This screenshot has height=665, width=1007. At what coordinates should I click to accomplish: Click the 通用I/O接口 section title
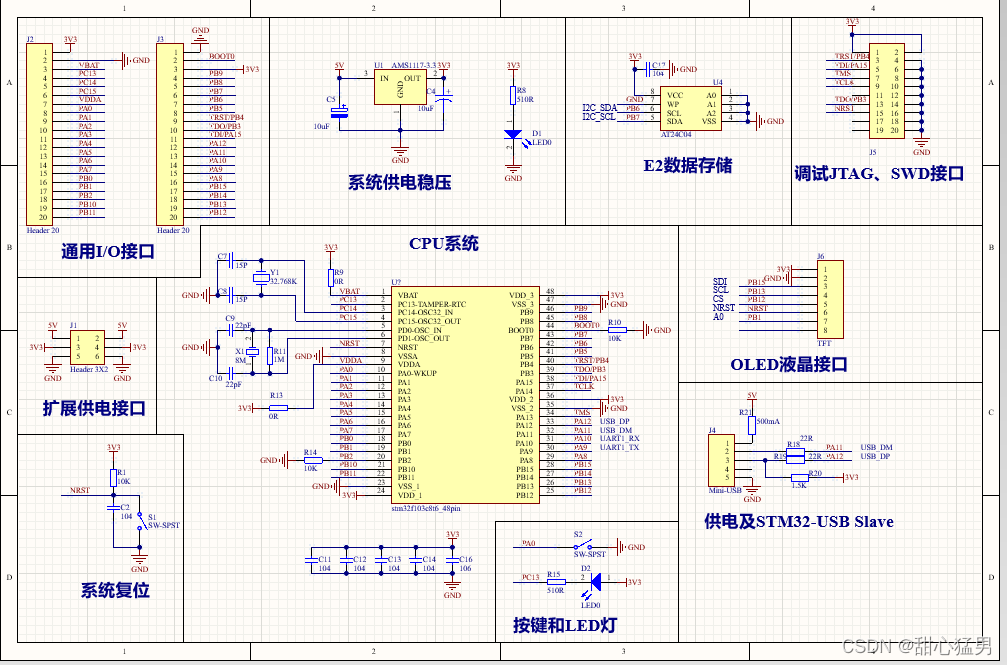[108, 251]
